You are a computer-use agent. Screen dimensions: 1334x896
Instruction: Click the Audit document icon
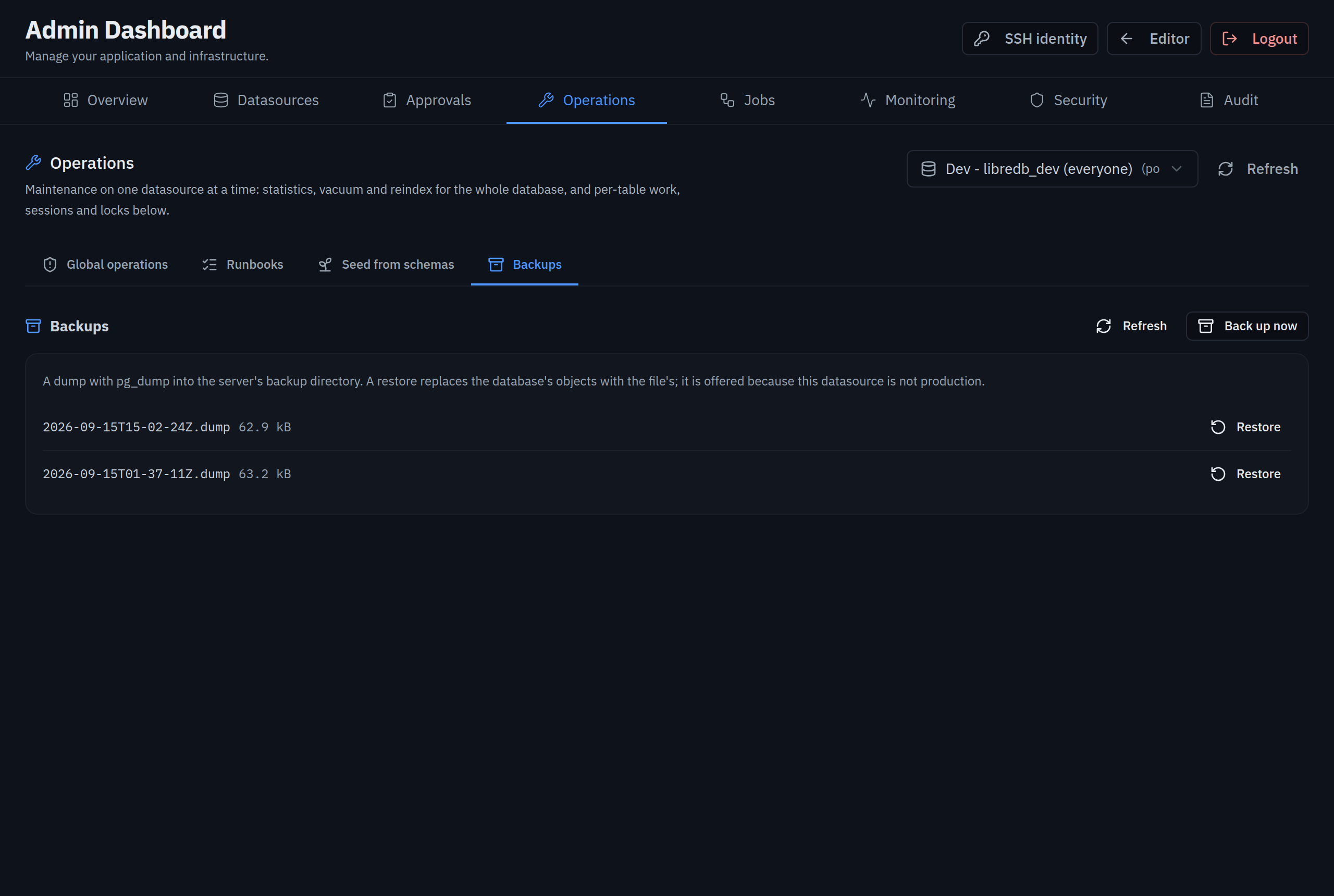1206,101
